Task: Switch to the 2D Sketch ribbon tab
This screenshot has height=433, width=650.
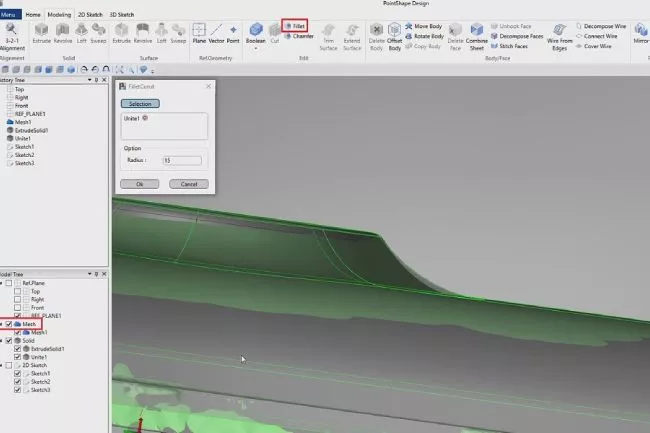Action: tap(92, 15)
